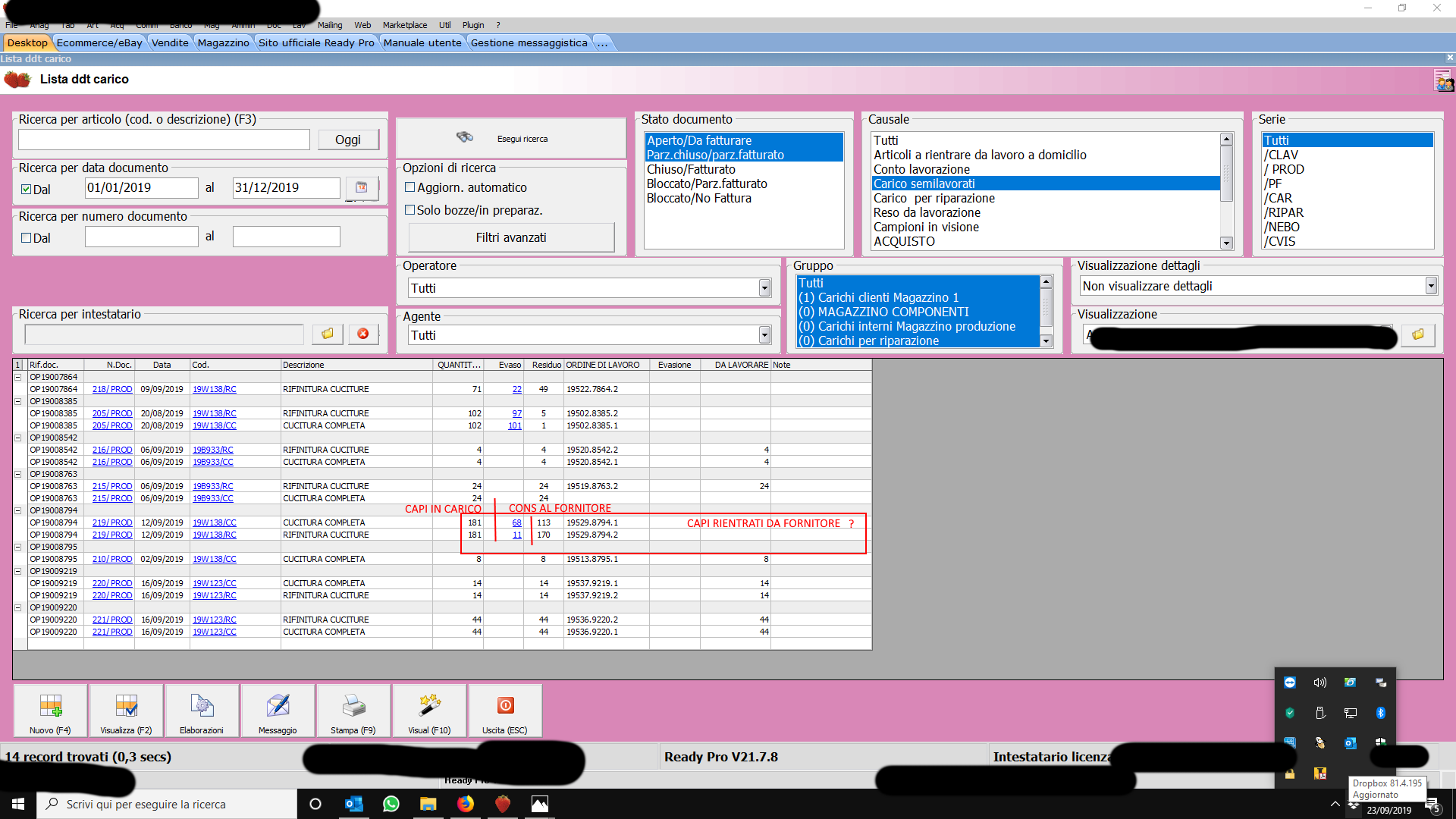Open Visualizza (F2) document view
The width and height of the screenshot is (1456, 819).
tap(126, 711)
